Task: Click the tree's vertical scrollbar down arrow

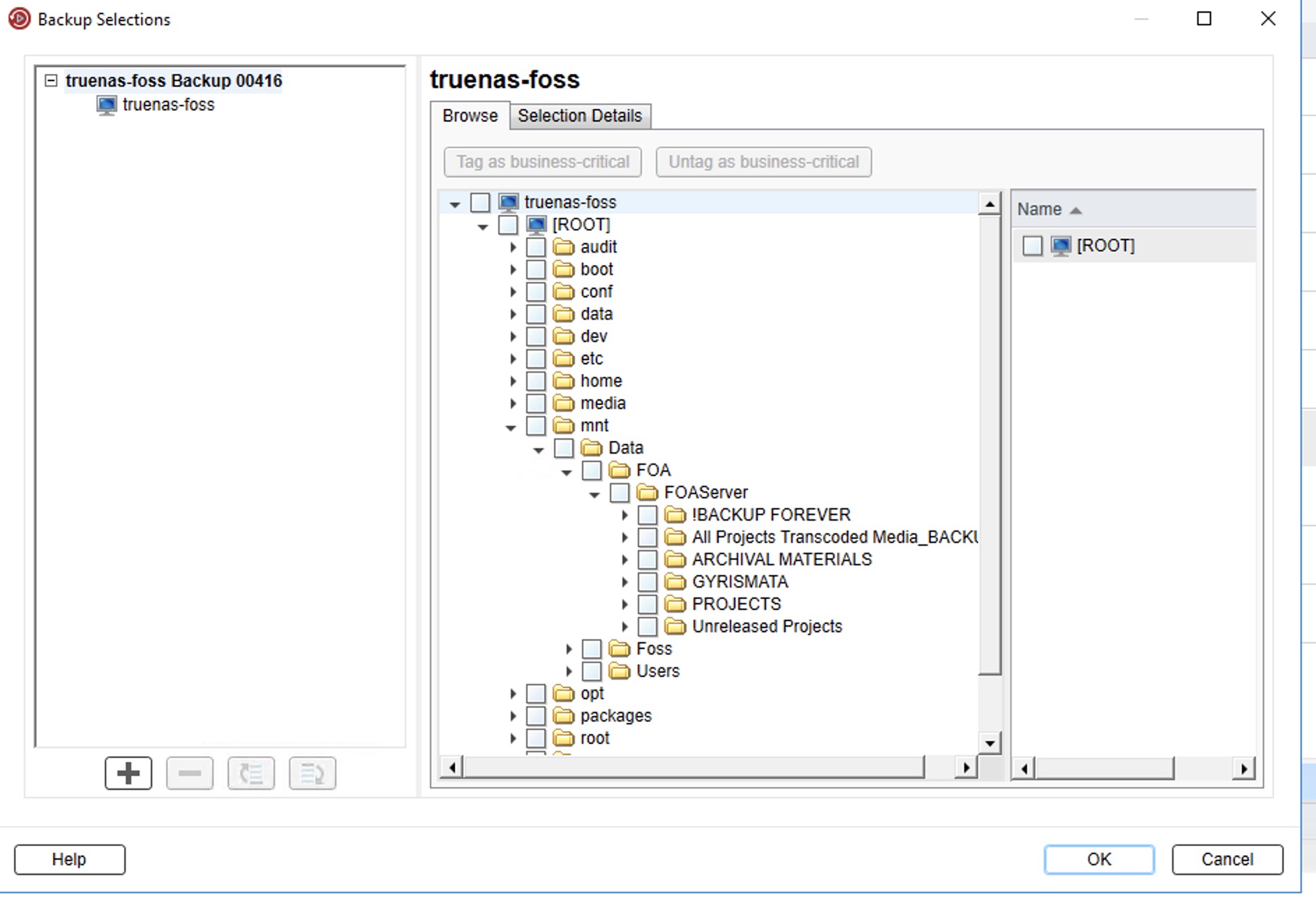Action: (989, 743)
